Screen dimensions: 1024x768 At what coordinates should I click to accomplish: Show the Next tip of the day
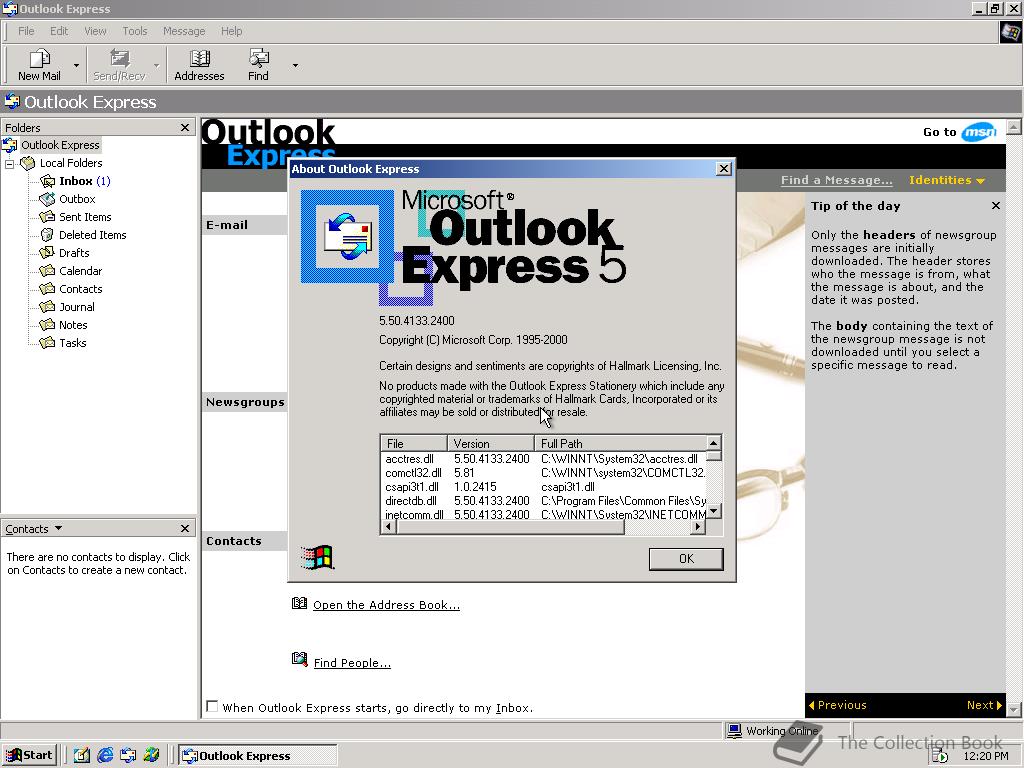[x=984, y=705]
